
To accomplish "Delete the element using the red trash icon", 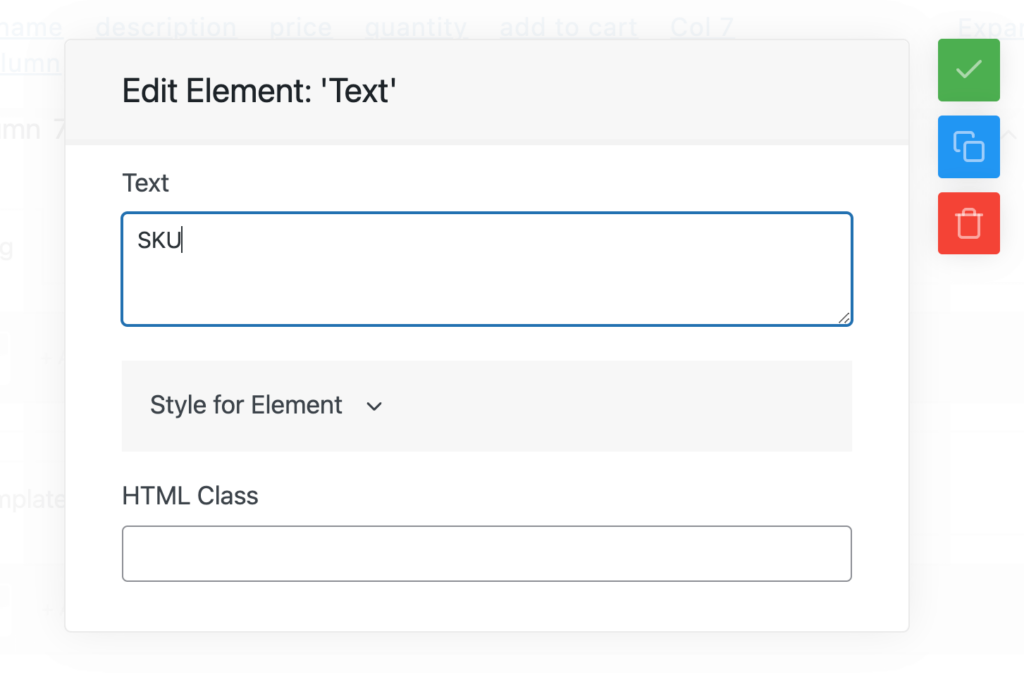I will coord(967,222).
